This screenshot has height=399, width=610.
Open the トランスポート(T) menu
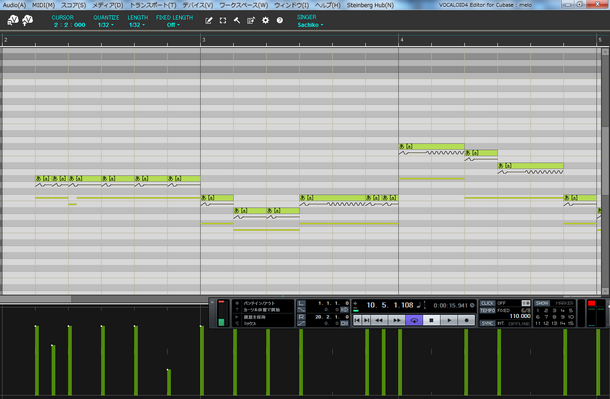click(x=152, y=5)
